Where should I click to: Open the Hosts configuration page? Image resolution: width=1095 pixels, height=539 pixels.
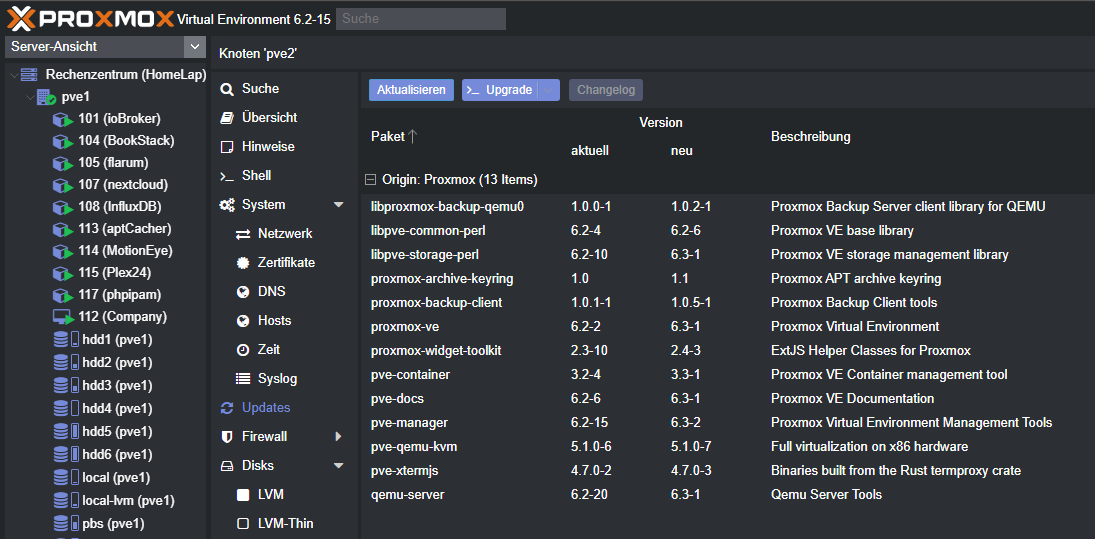coord(274,321)
